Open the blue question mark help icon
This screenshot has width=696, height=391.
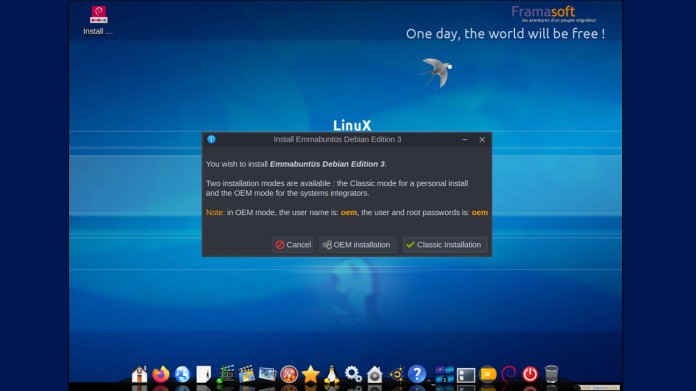tap(417, 374)
